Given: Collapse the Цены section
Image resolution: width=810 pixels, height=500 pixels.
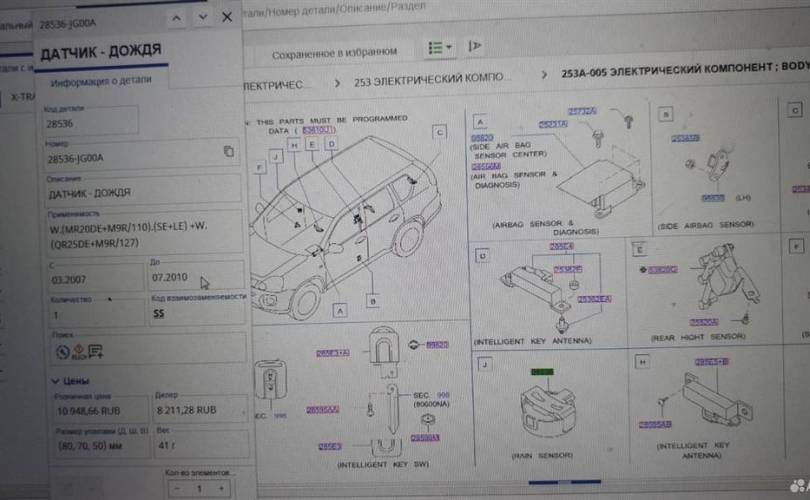Looking at the screenshot, I should (54, 381).
